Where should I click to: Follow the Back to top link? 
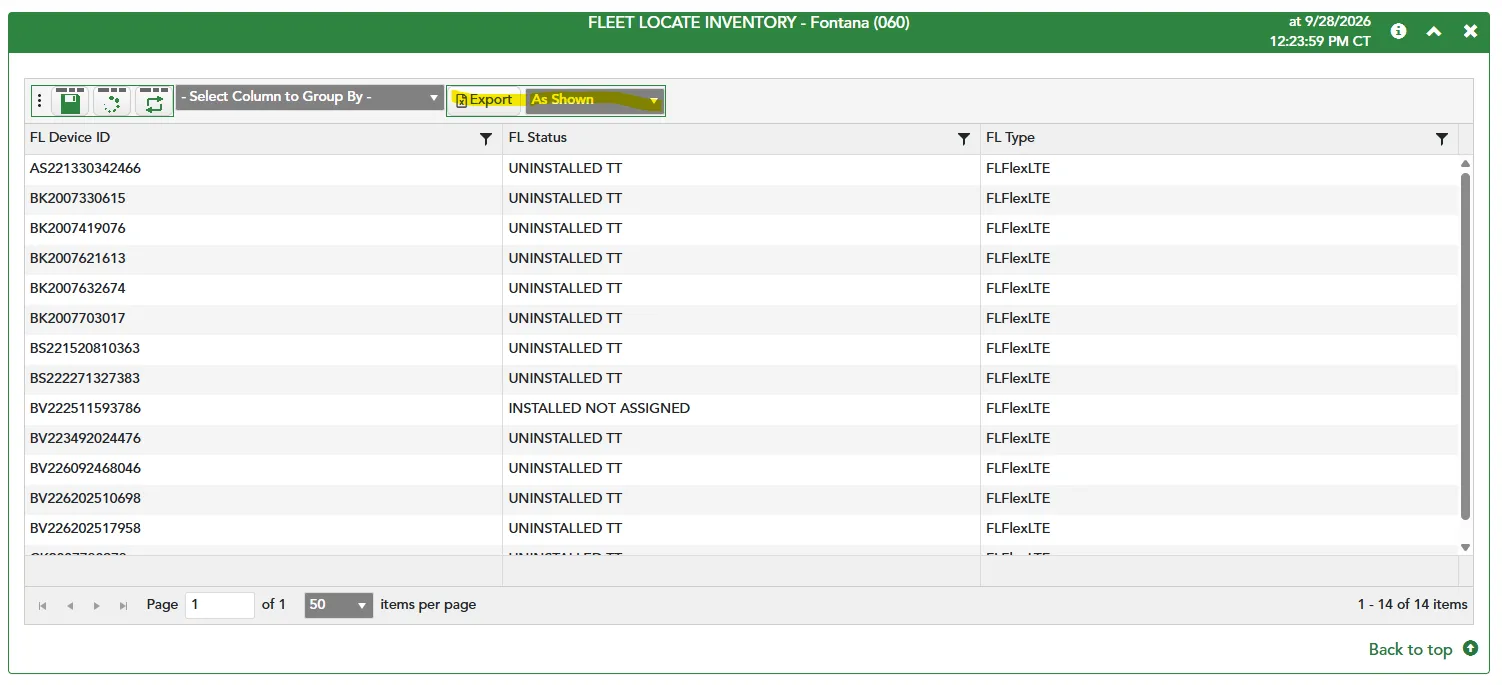tap(1422, 649)
